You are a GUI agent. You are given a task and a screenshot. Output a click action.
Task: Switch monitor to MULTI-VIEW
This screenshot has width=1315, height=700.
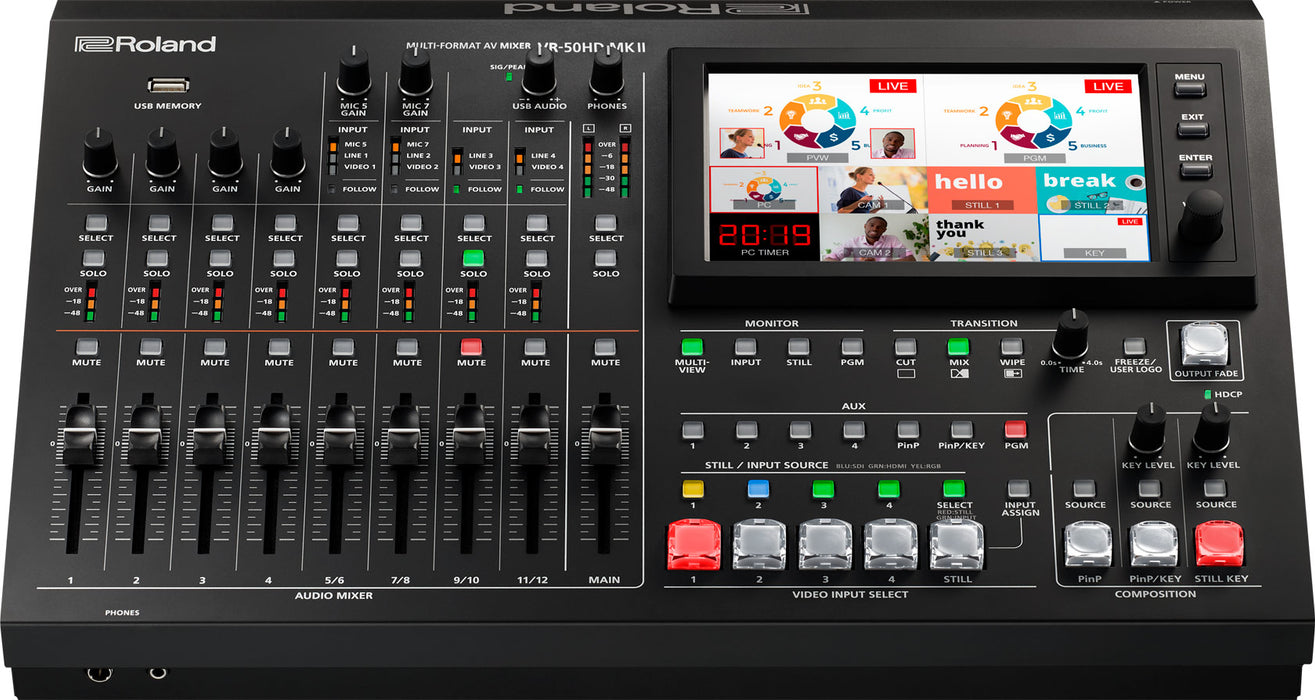pos(692,347)
